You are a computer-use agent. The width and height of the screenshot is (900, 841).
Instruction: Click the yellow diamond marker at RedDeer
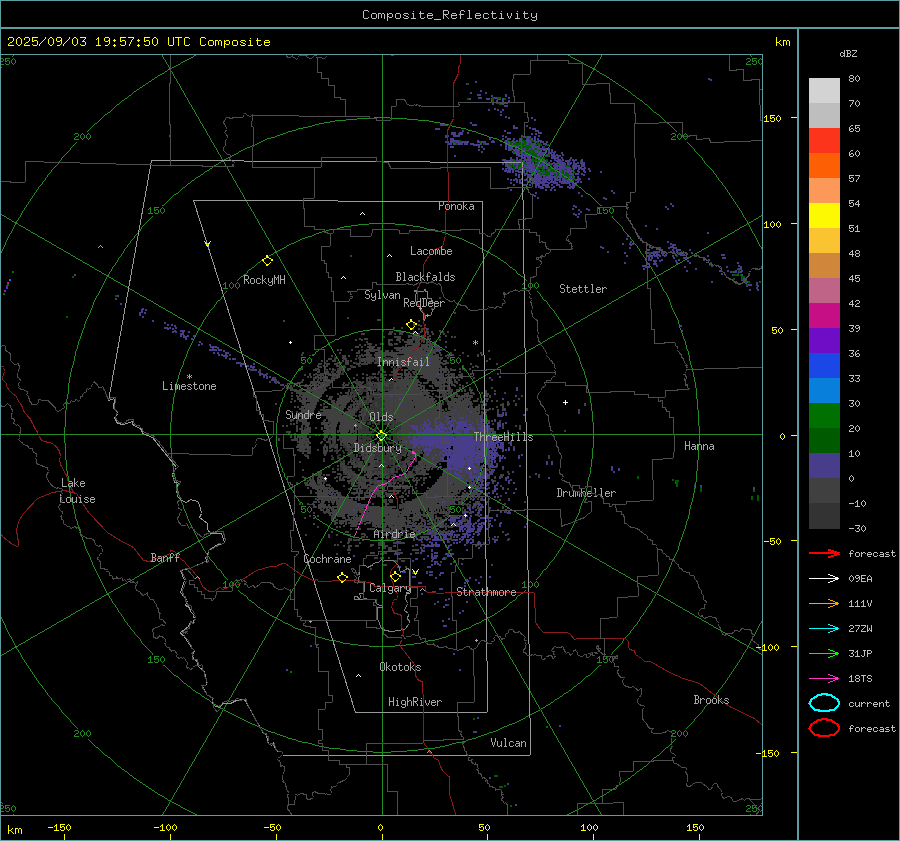[x=411, y=325]
